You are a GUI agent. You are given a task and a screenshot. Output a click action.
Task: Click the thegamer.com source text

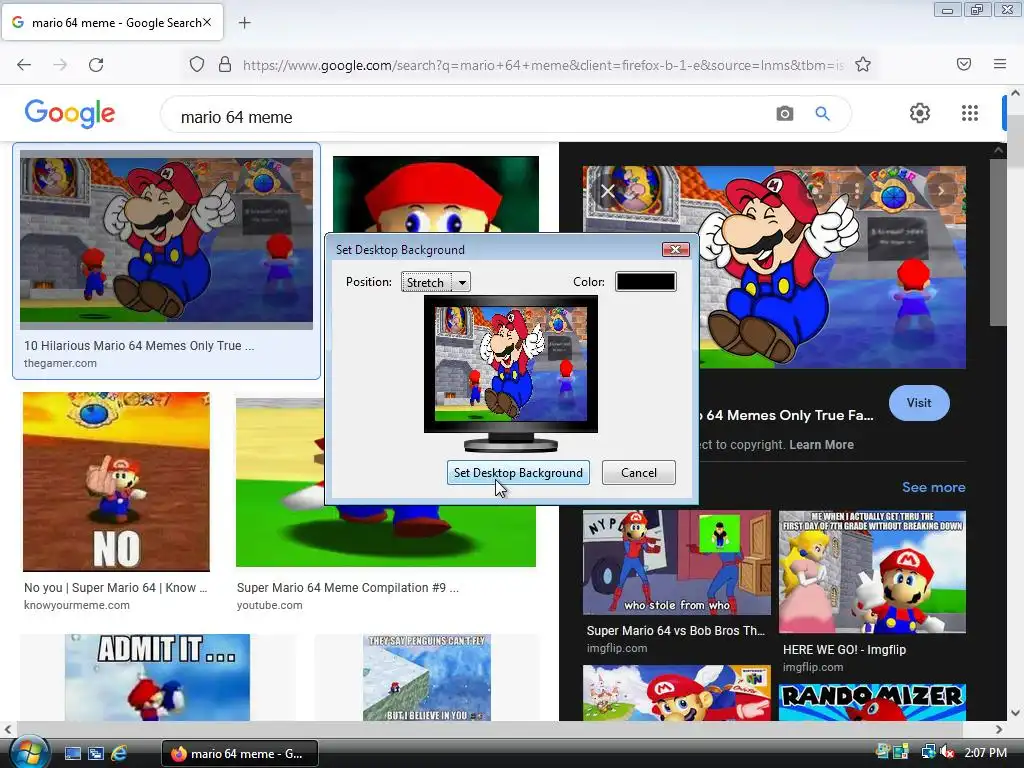pos(60,363)
